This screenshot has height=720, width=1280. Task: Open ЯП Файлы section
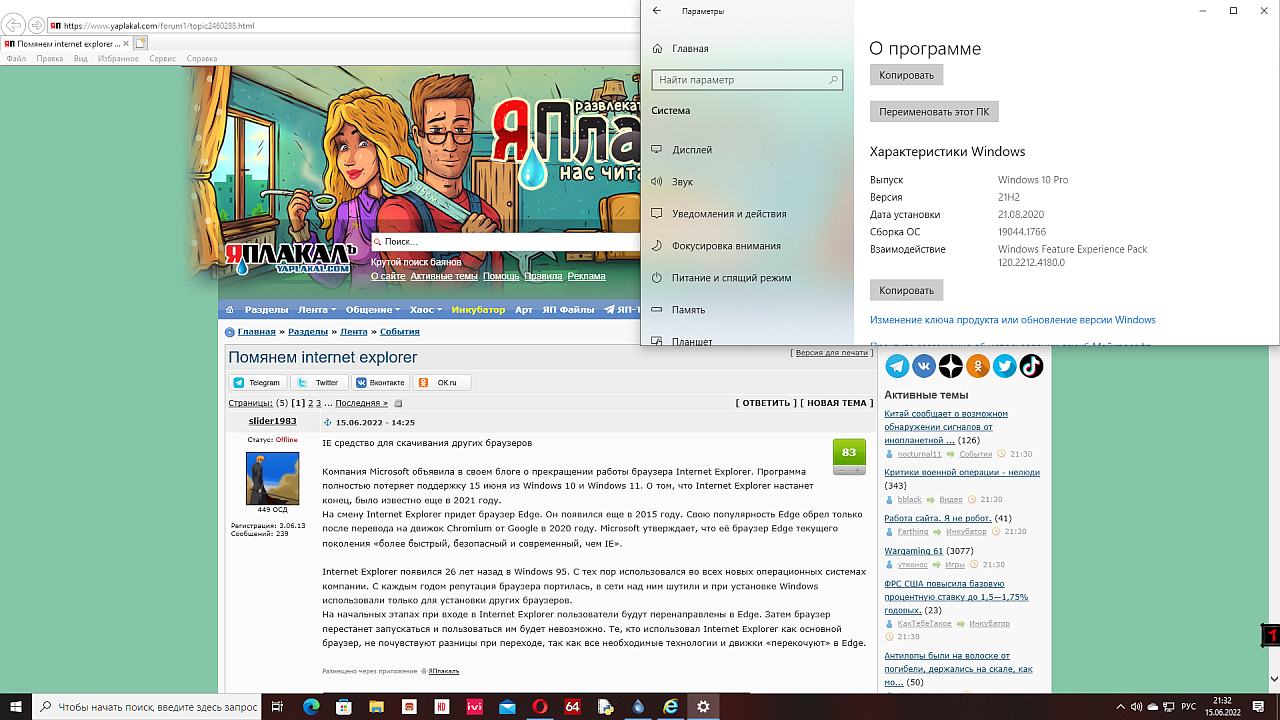point(568,310)
